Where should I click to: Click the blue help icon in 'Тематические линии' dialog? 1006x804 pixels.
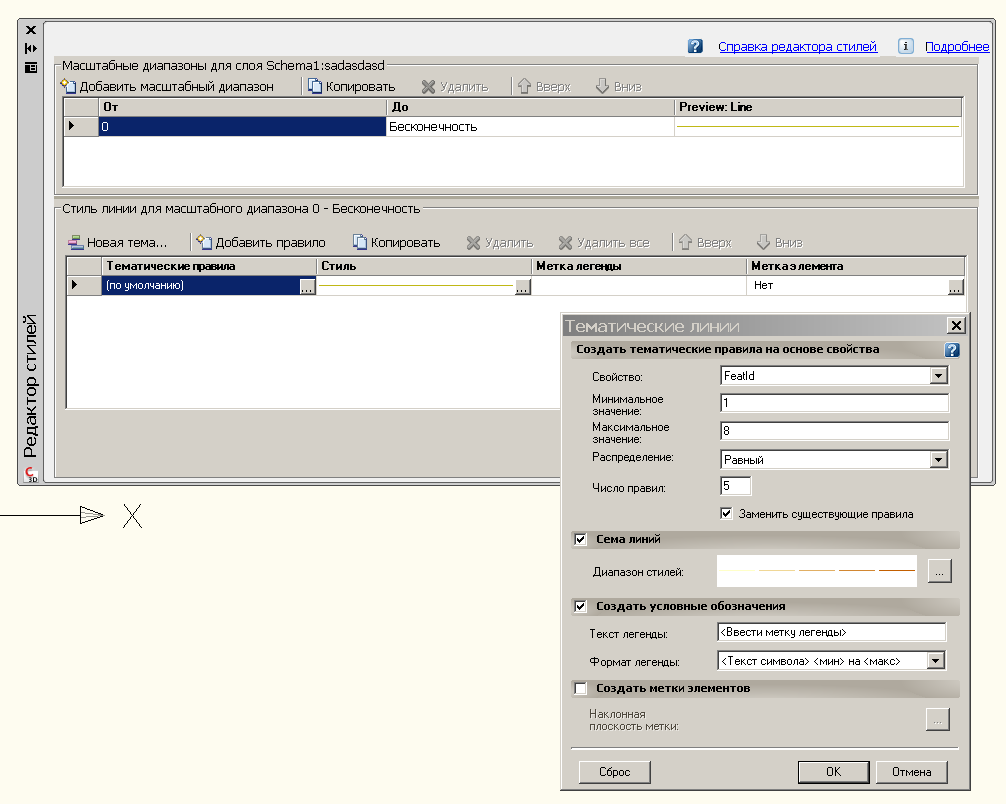[952, 350]
